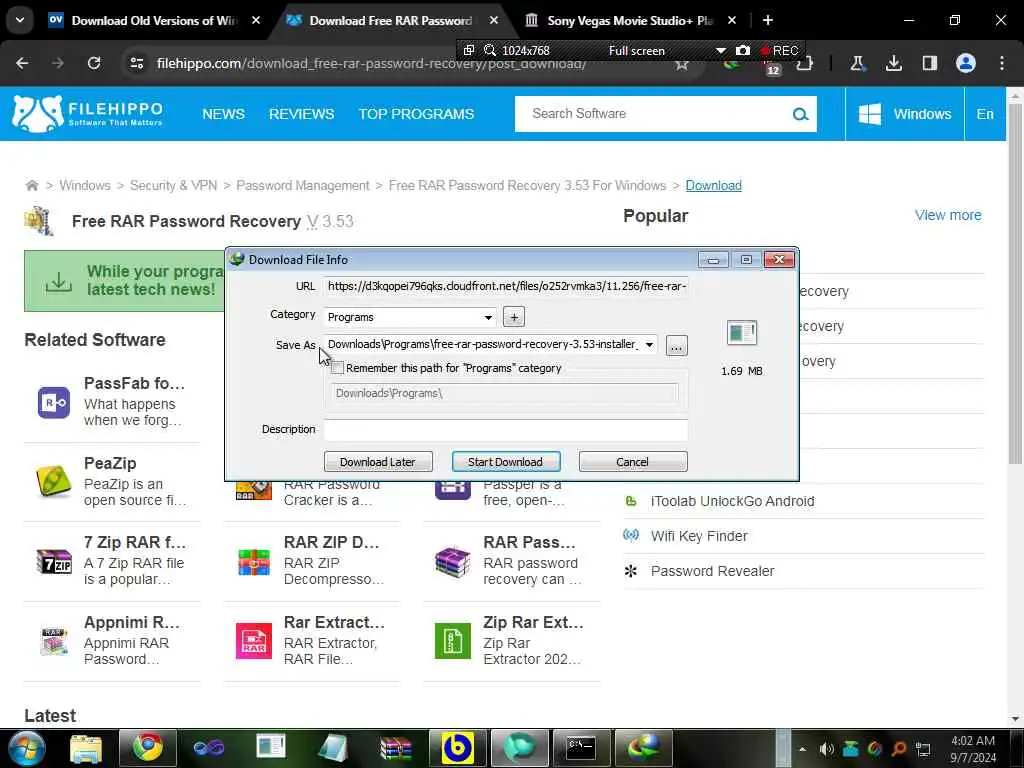Image resolution: width=1024 pixels, height=768 pixels.
Task: Browse for save location with ellipsis button
Action: (x=677, y=345)
